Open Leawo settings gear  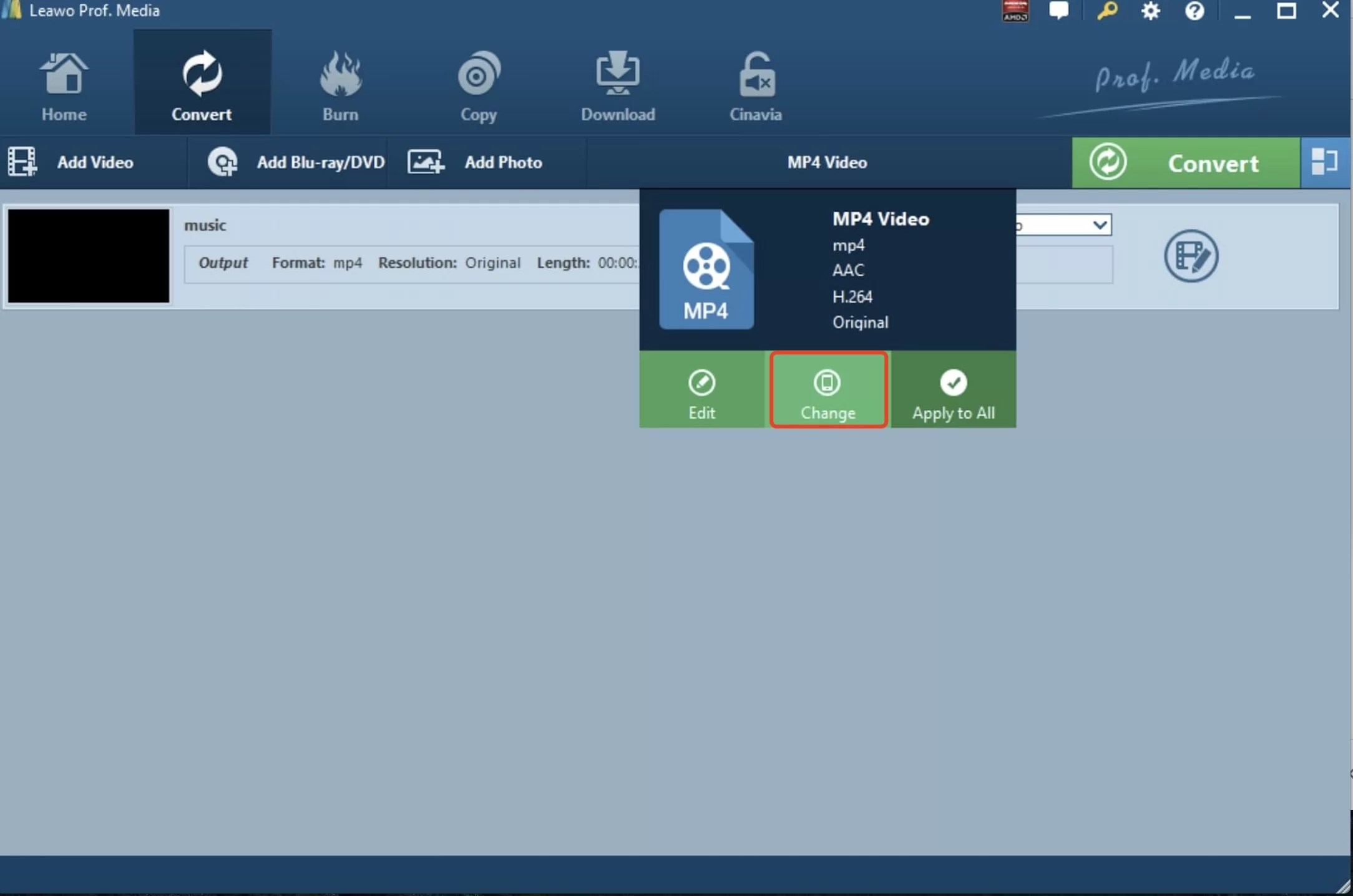coord(1151,11)
